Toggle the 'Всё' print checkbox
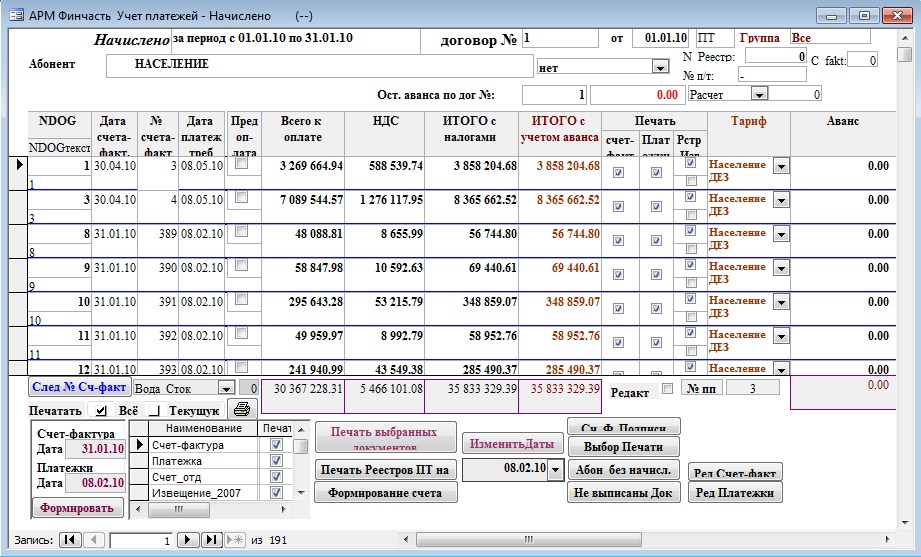This screenshot has height=557, width=921. [x=100, y=410]
